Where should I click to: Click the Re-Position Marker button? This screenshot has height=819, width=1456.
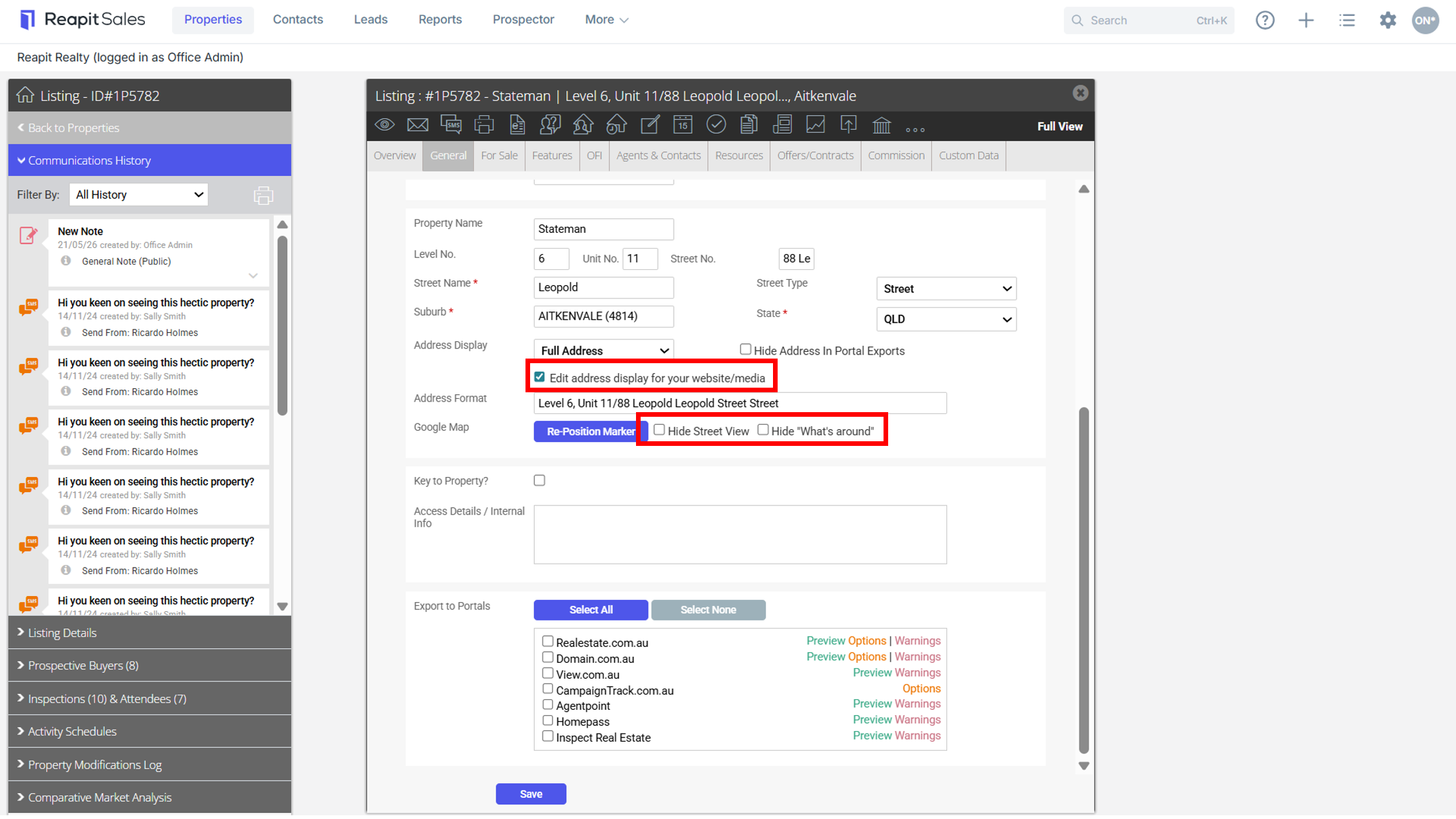(x=590, y=431)
